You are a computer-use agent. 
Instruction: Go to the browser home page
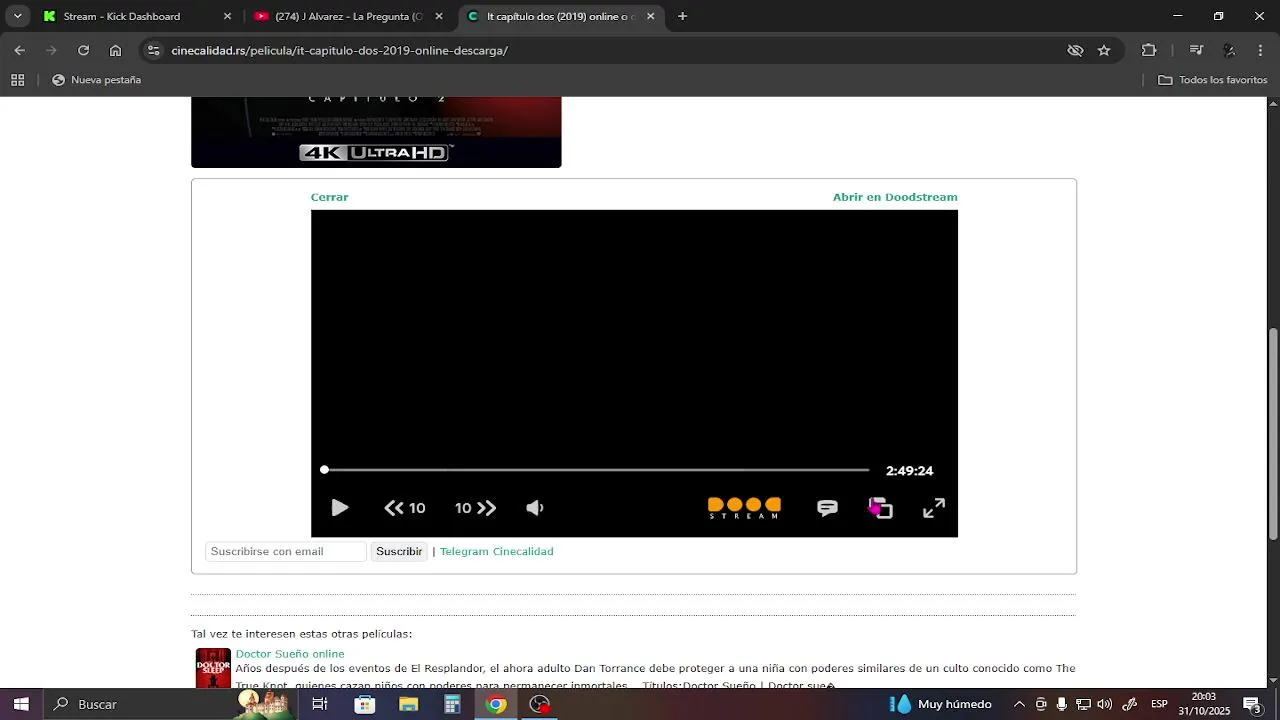(x=115, y=50)
